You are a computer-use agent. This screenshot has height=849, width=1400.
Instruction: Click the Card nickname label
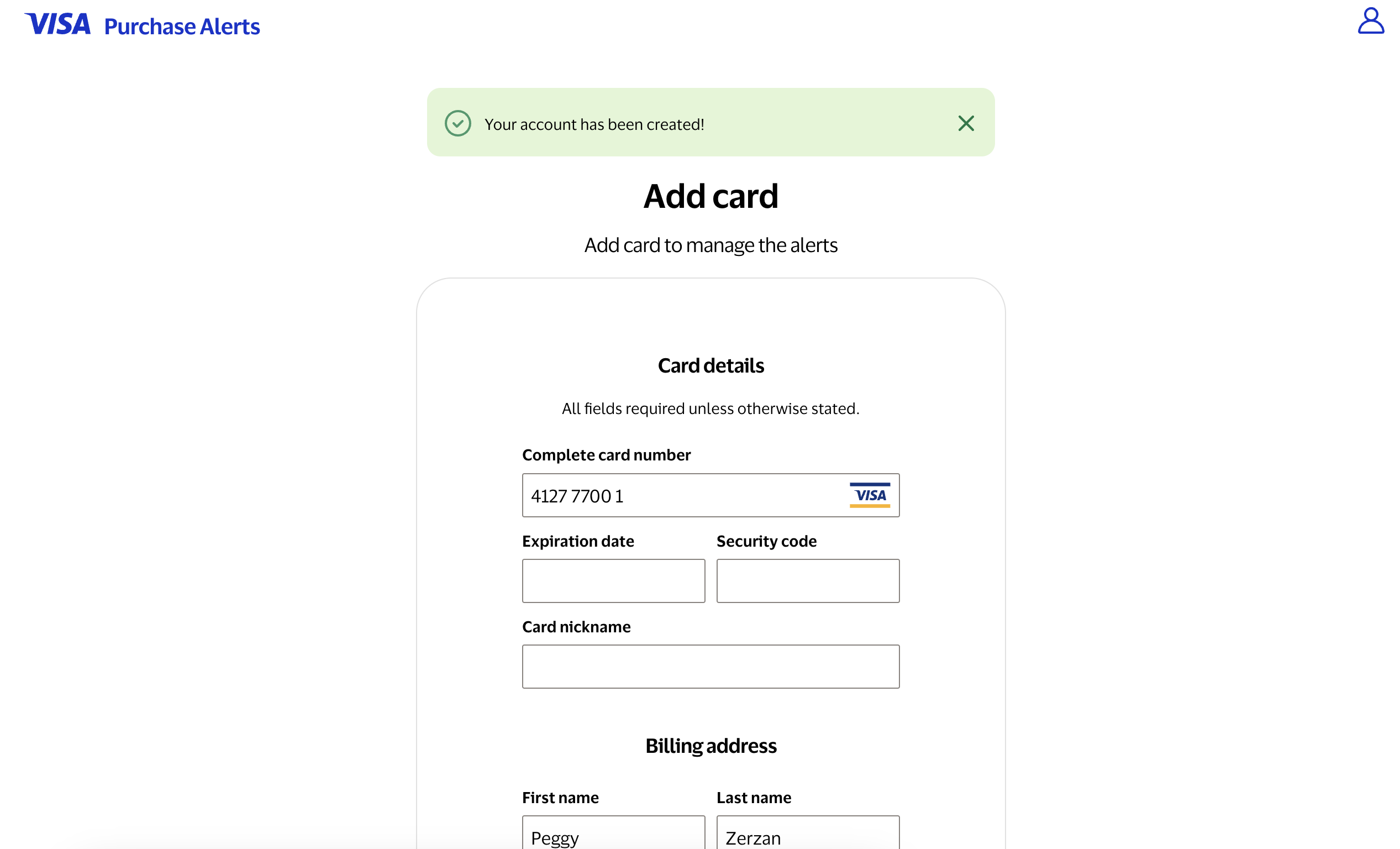pyautogui.click(x=576, y=627)
